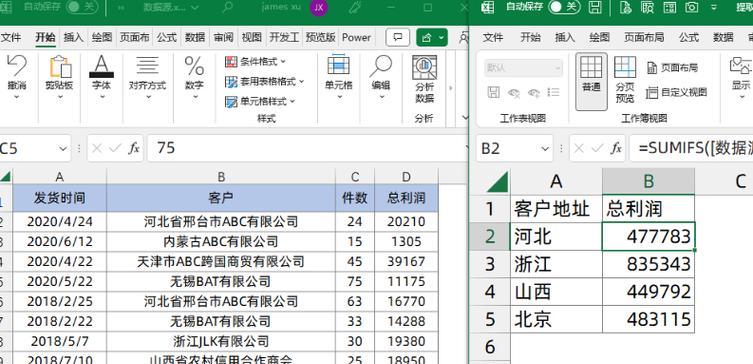This screenshot has width=753, height=364.
Task: Open Power tab in left window
Action: point(356,37)
